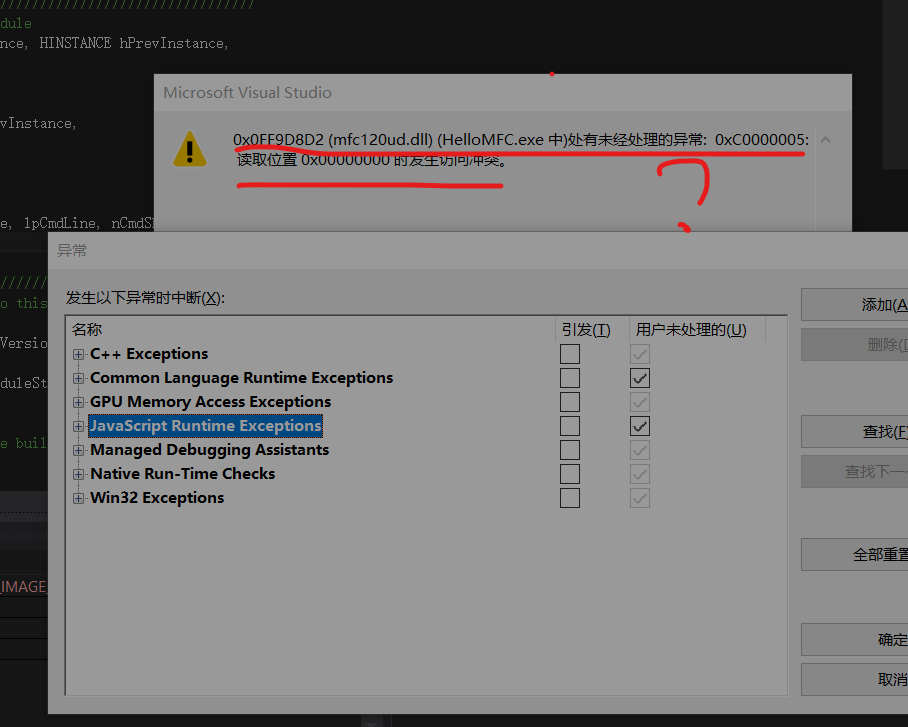Select Native Run-Time Checks row
The image size is (908, 727).
182,474
